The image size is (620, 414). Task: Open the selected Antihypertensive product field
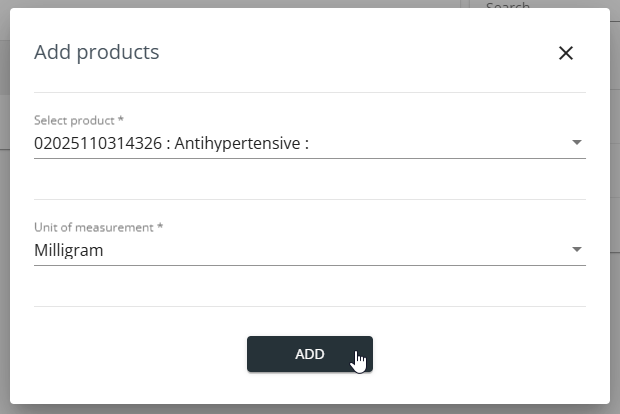(x=310, y=143)
